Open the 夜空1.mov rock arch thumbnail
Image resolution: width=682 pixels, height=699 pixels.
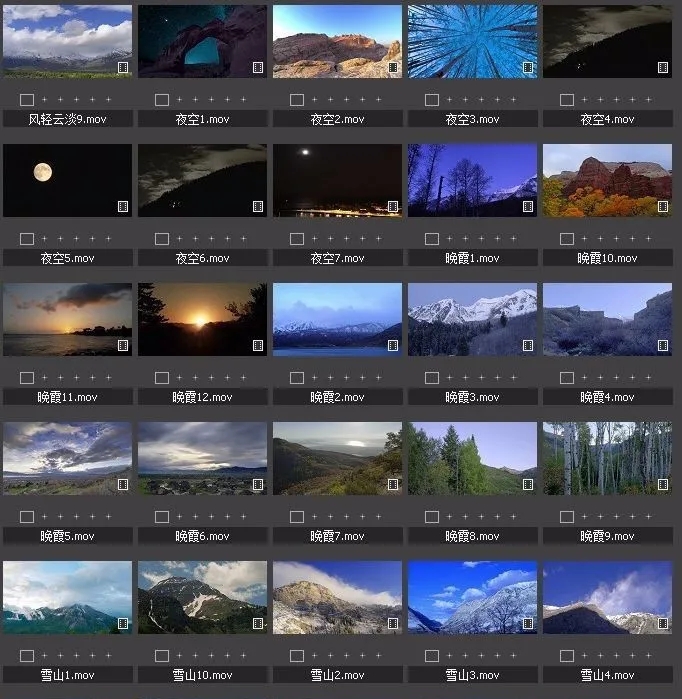[202, 41]
